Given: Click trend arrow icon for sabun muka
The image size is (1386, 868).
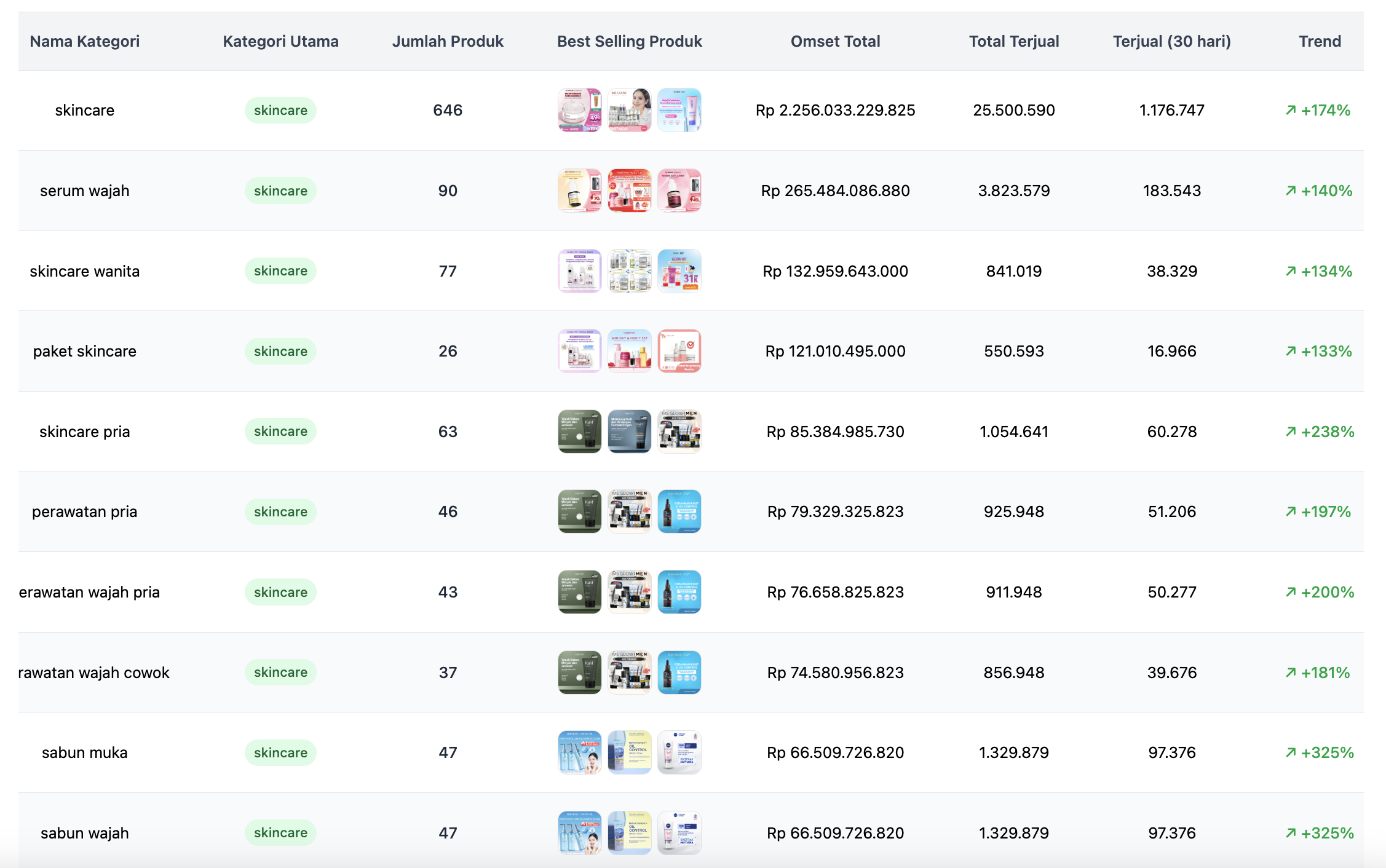Looking at the screenshot, I should click(x=1291, y=752).
